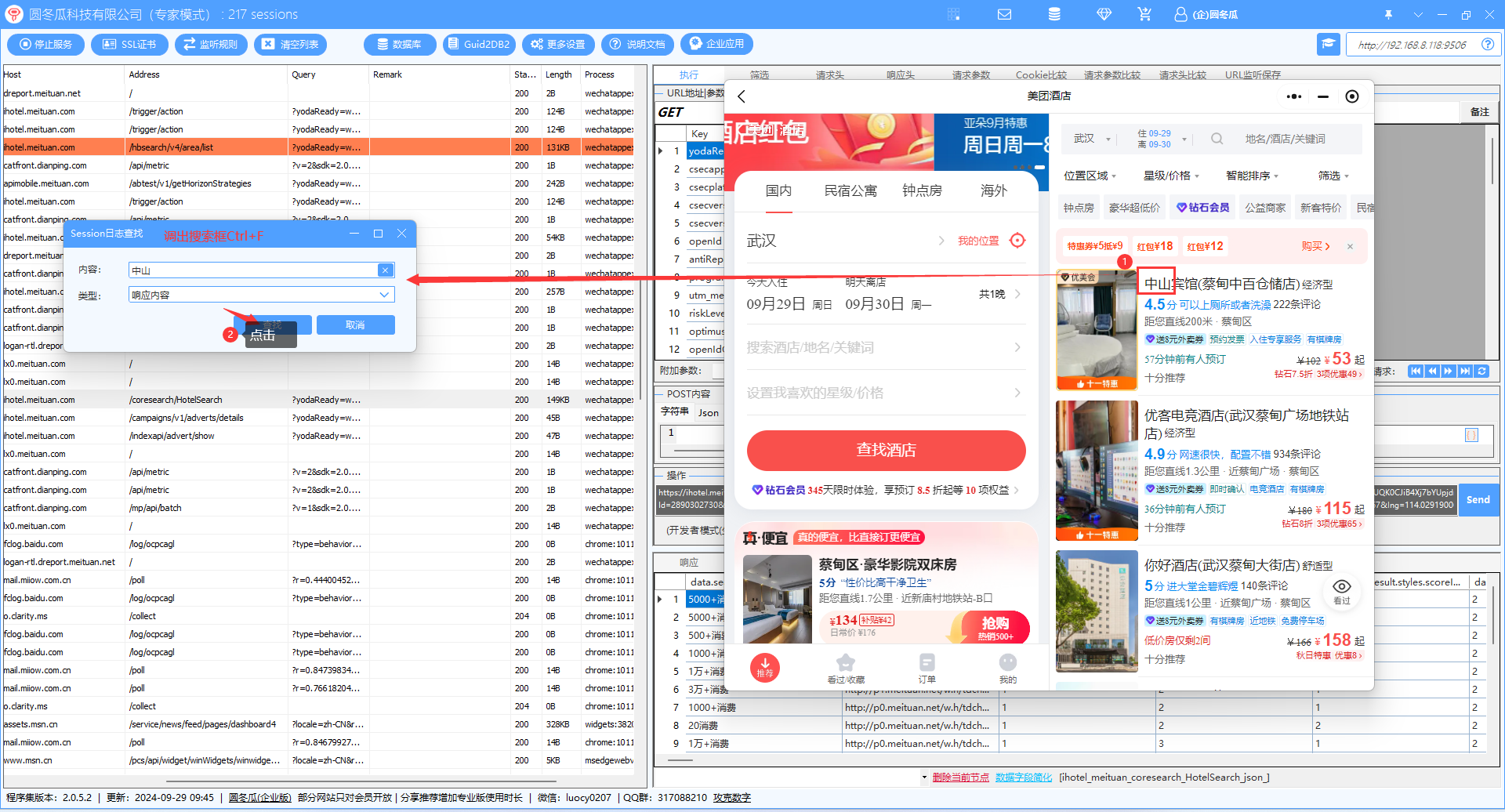This screenshot has height=812, width=1505.
Task: Open the shopping cart icon
Action: click(x=1144, y=14)
